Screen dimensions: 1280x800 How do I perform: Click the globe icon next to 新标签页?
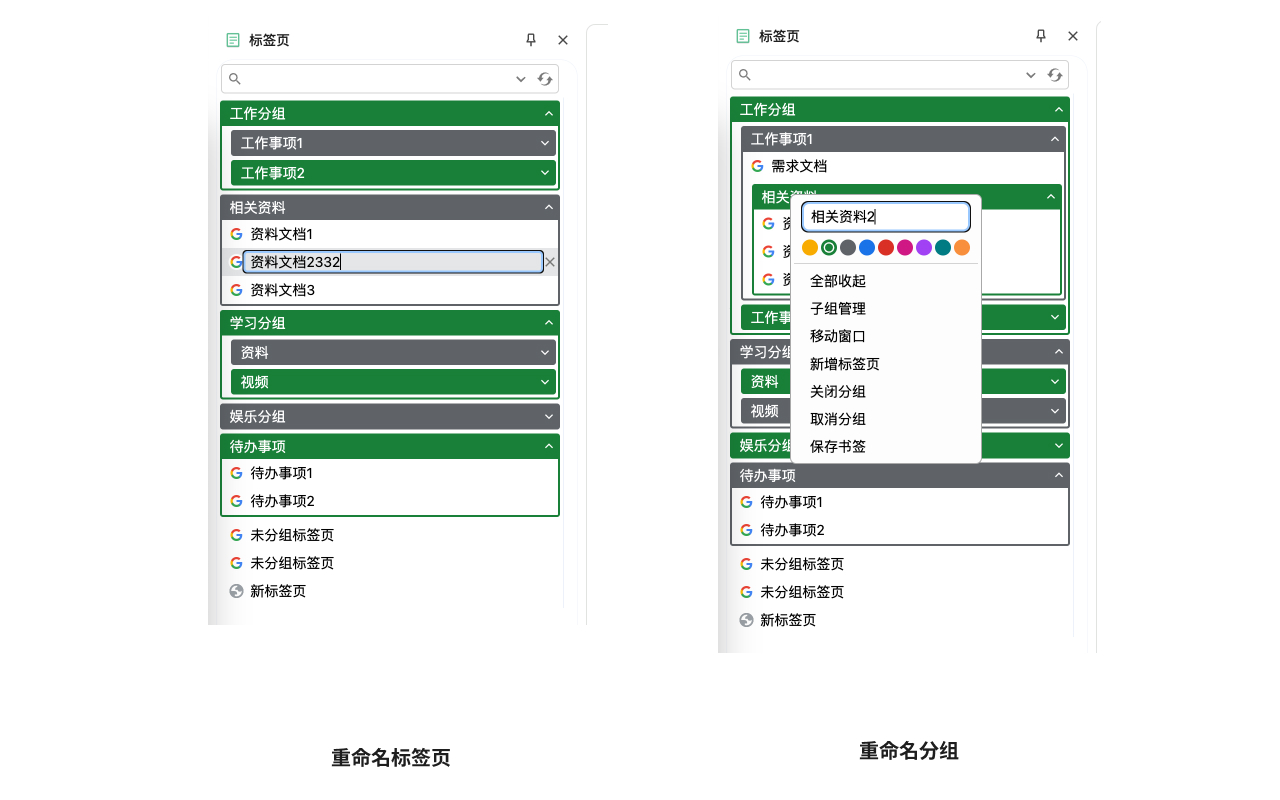[x=236, y=591]
